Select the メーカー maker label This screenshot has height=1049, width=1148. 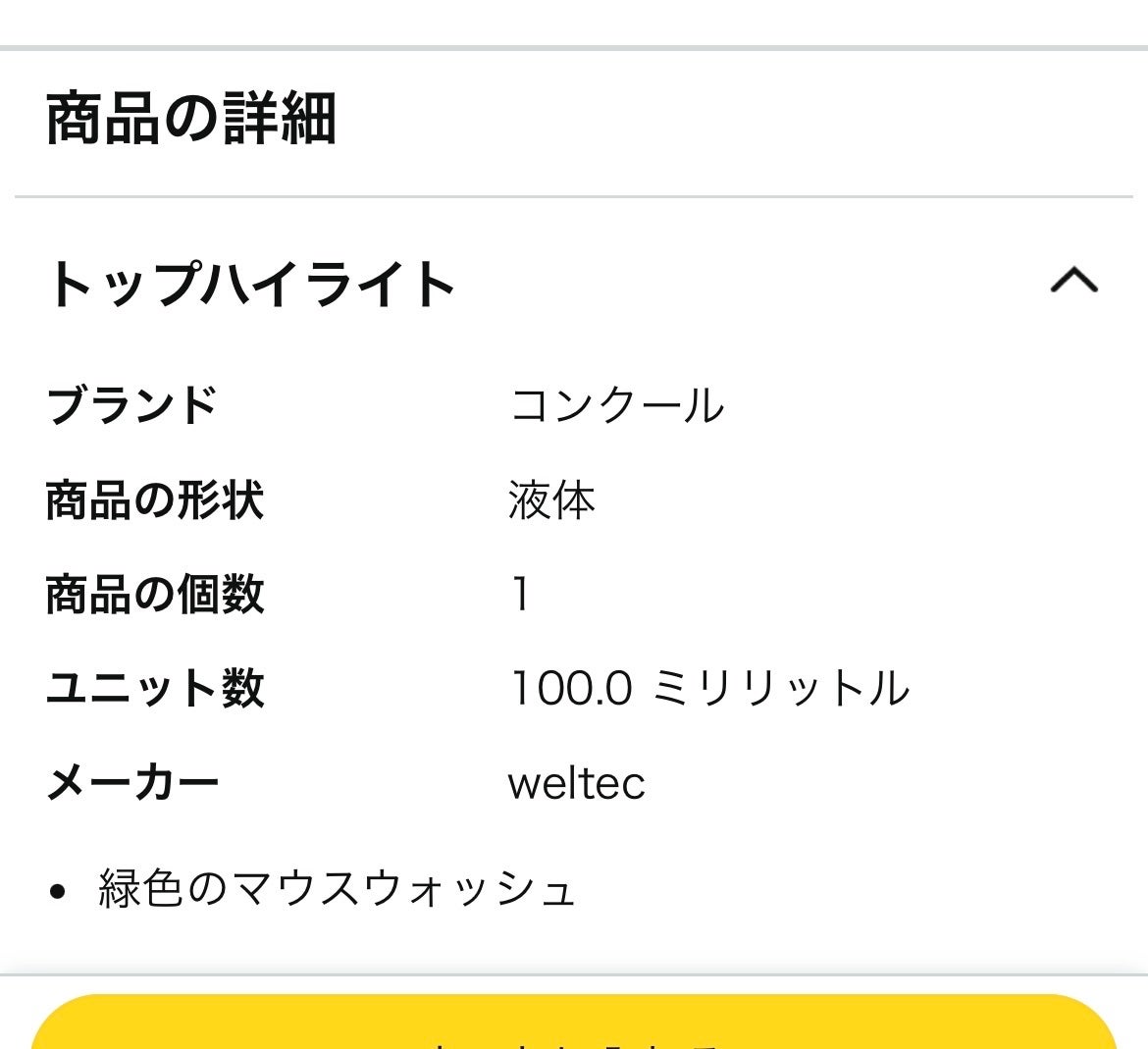[x=133, y=780]
